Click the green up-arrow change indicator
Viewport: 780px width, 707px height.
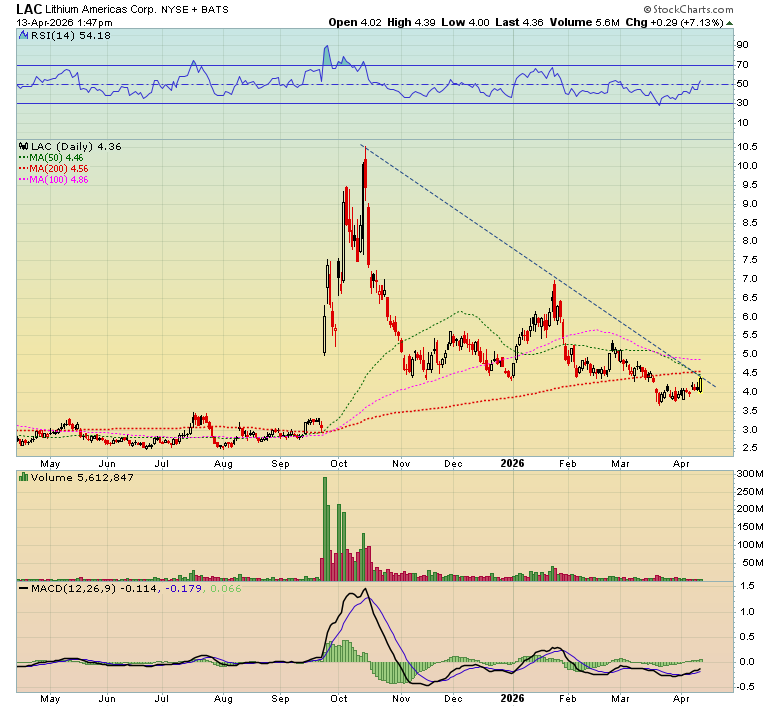729,23
